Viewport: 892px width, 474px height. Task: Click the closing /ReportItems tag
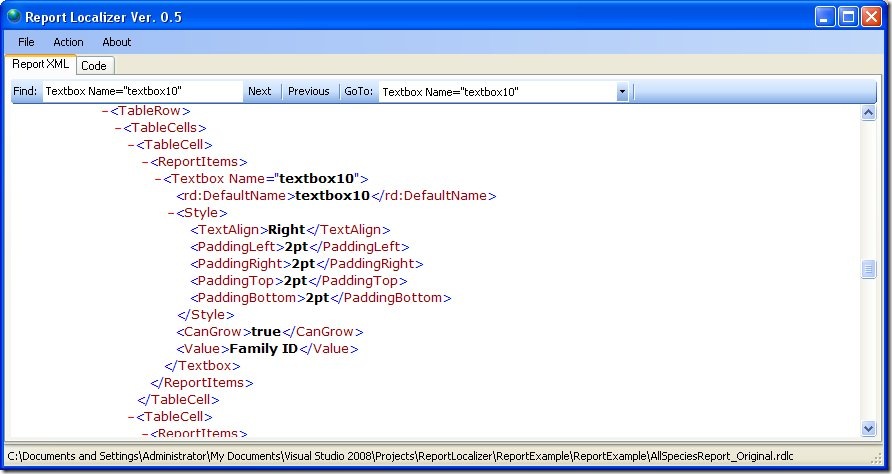[202, 383]
